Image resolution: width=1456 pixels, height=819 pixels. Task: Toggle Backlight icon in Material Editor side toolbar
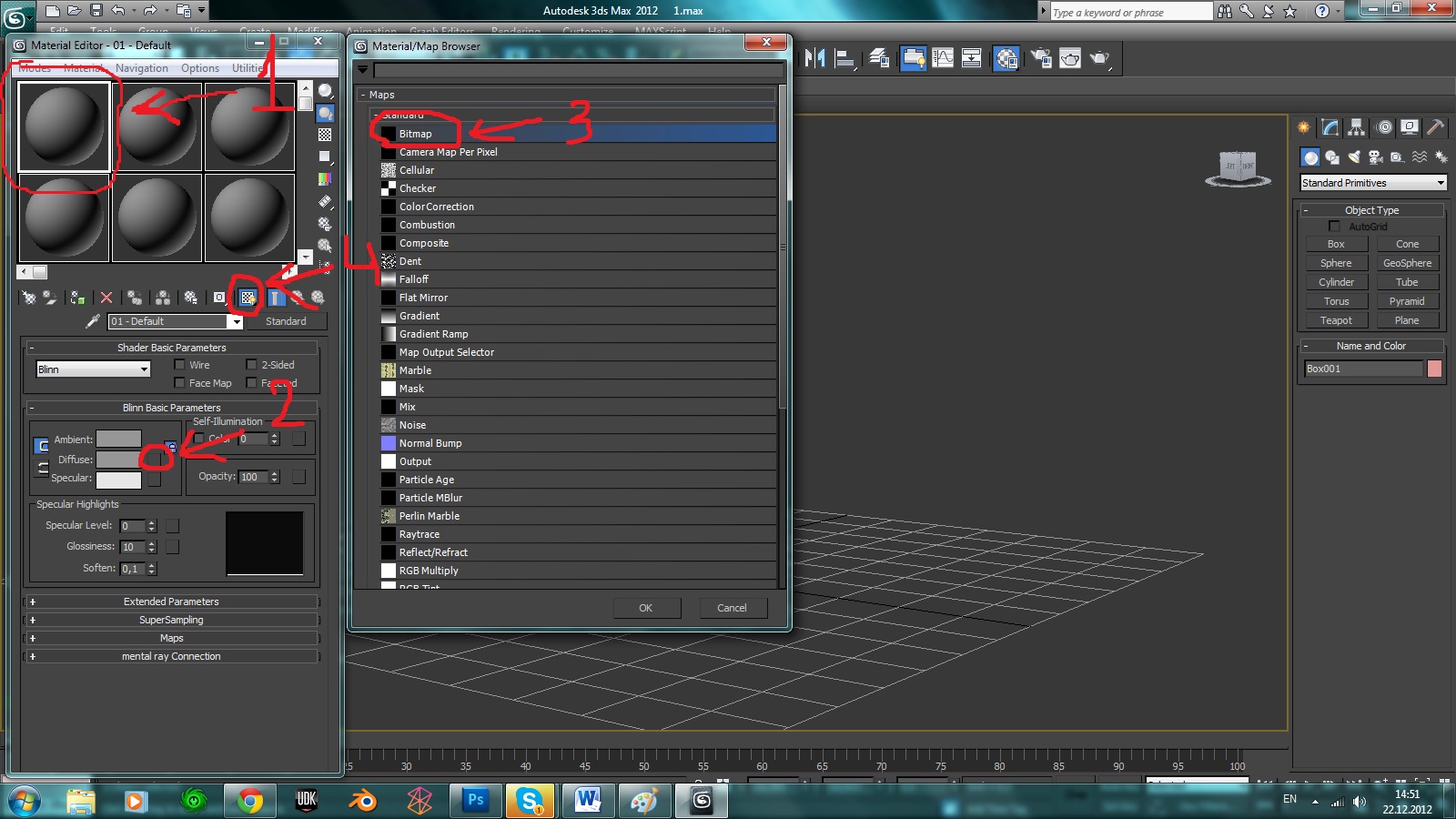pyautogui.click(x=325, y=113)
